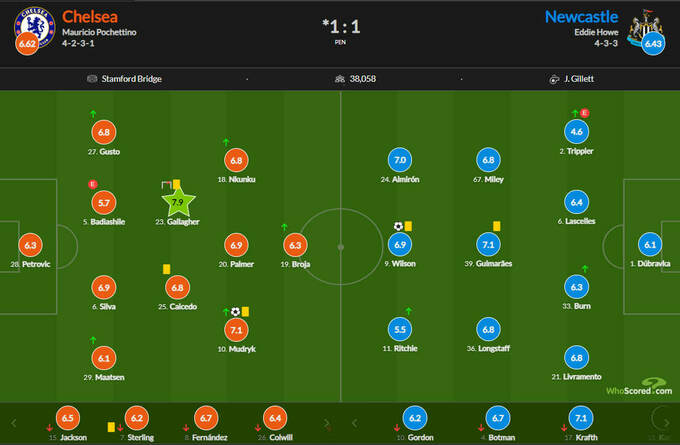Select Gallagher's star man-of-the-match icon
680x445 pixels.
177,203
